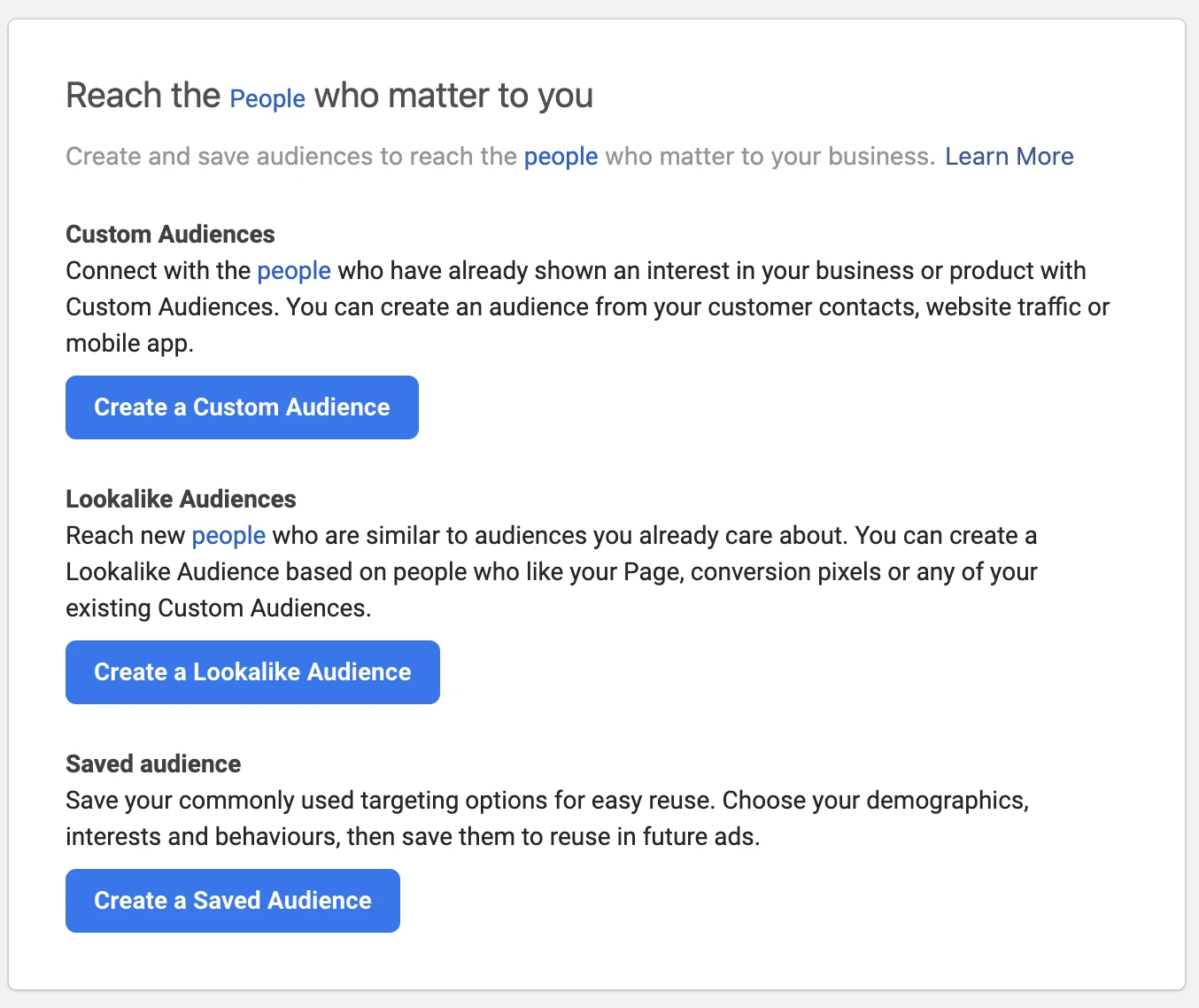Click the Lookalike Audiences section heading
Screen dimensions: 1199x1008
click(x=181, y=500)
